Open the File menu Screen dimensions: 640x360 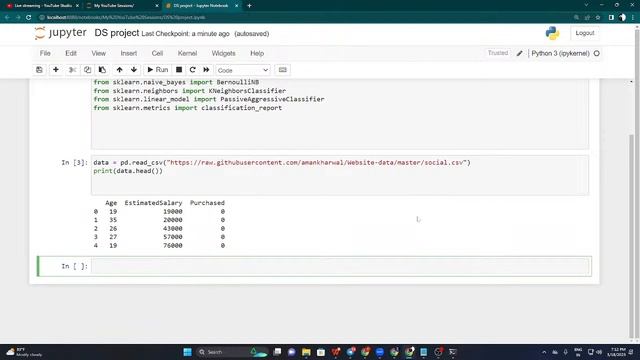(45, 53)
